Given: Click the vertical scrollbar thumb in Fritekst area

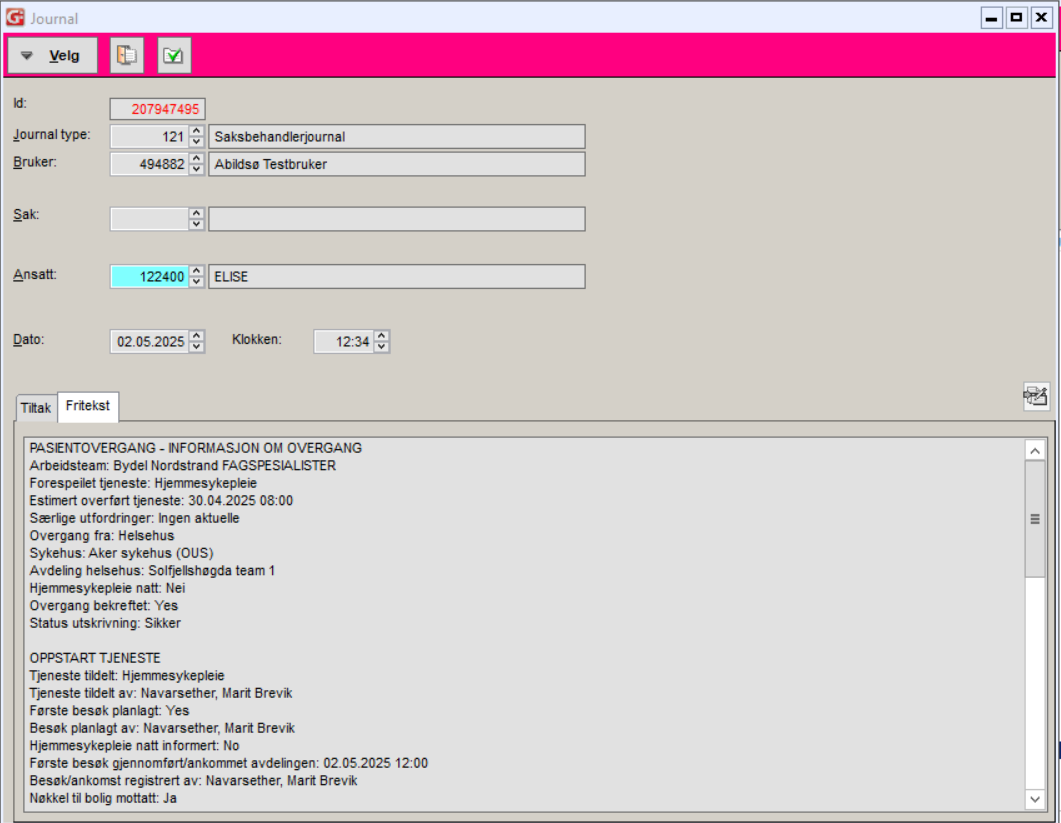Looking at the screenshot, I should pos(1035,518).
